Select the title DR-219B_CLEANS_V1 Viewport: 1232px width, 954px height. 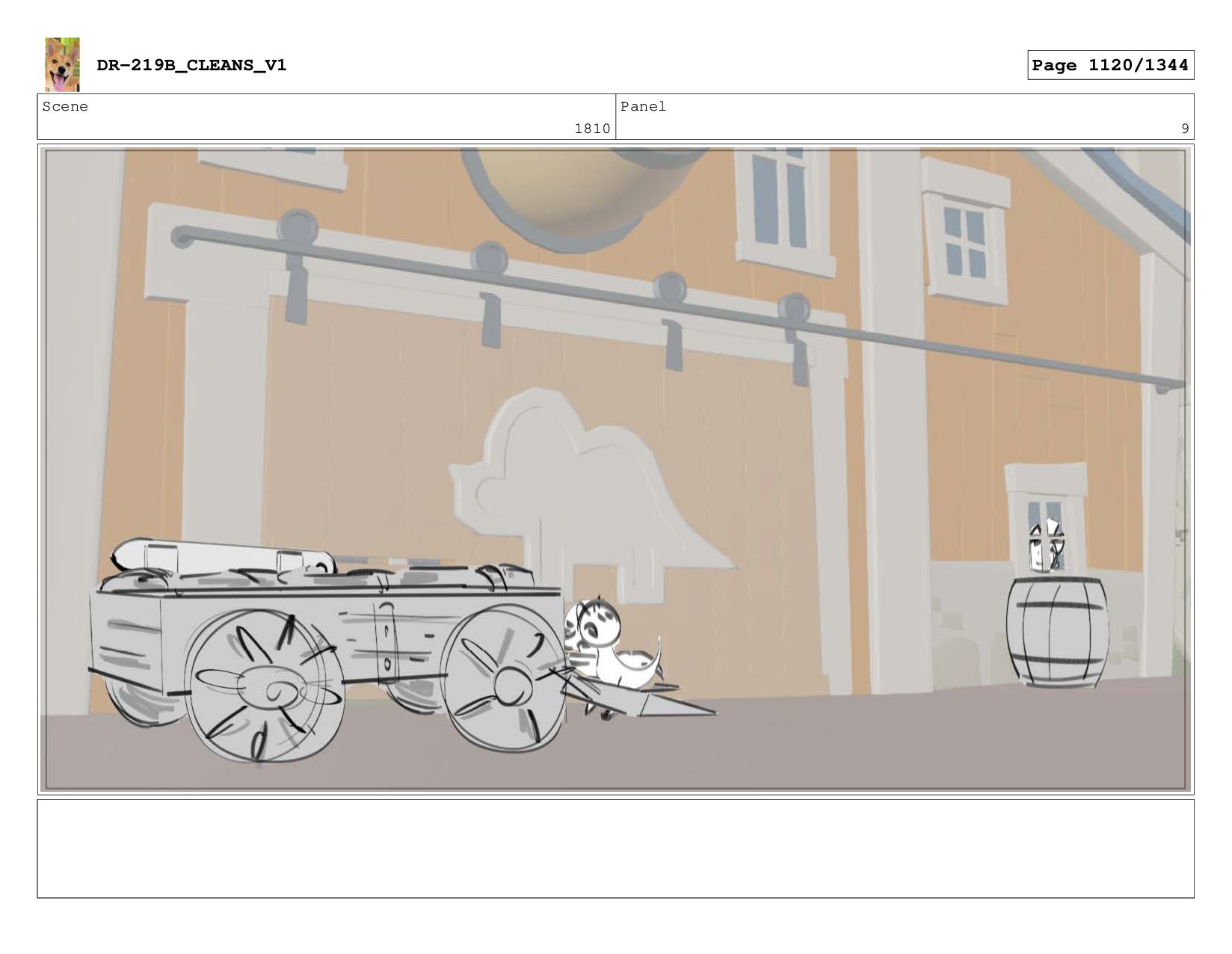point(191,65)
